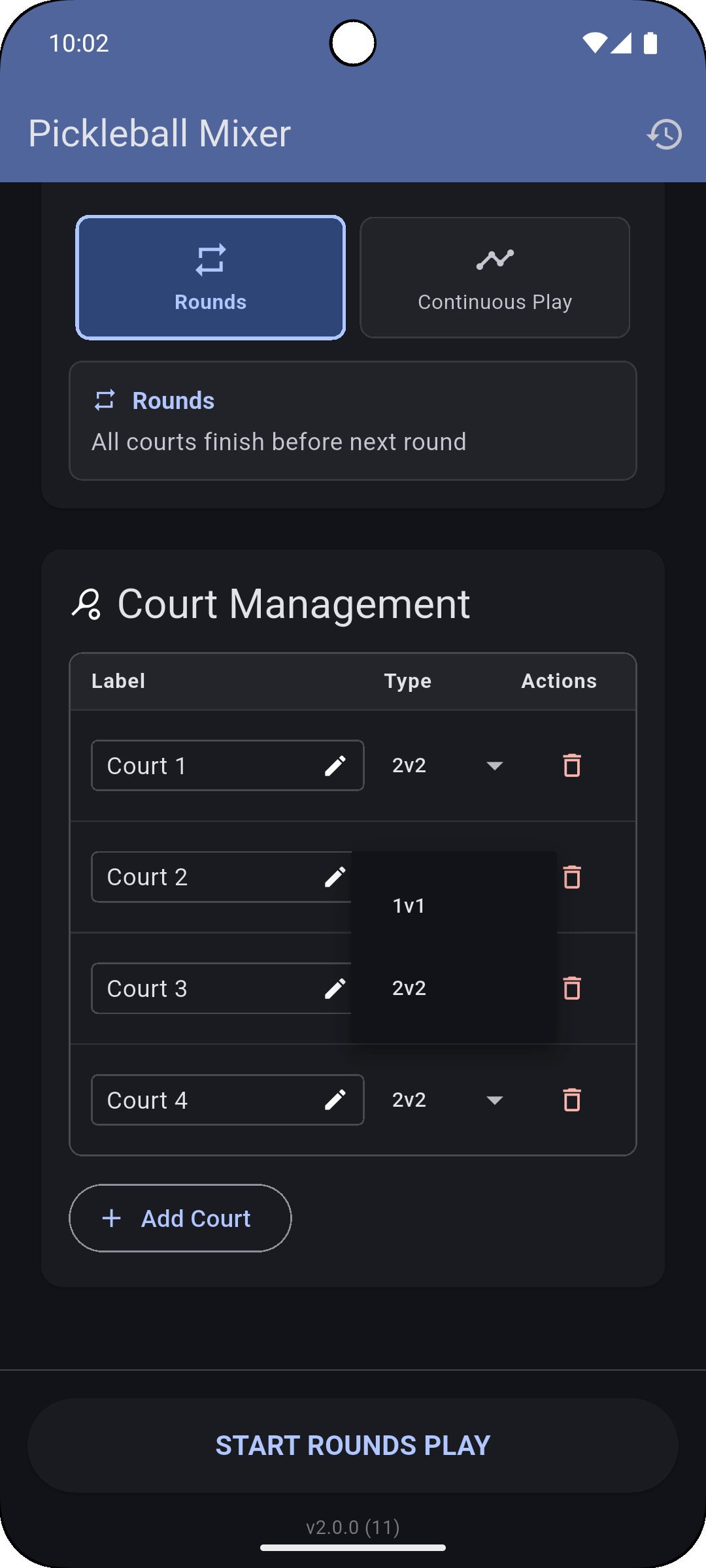Image resolution: width=706 pixels, height=1568 pixels.
Task: Delete Court 3 with trash icon
Action: click(572, 988)
